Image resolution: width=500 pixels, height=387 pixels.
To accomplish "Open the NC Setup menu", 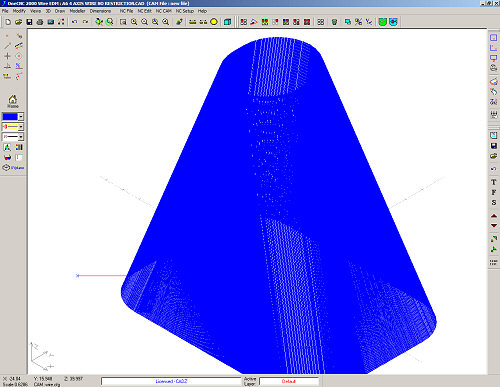I will pyautogui.click(x=185, y=11).
